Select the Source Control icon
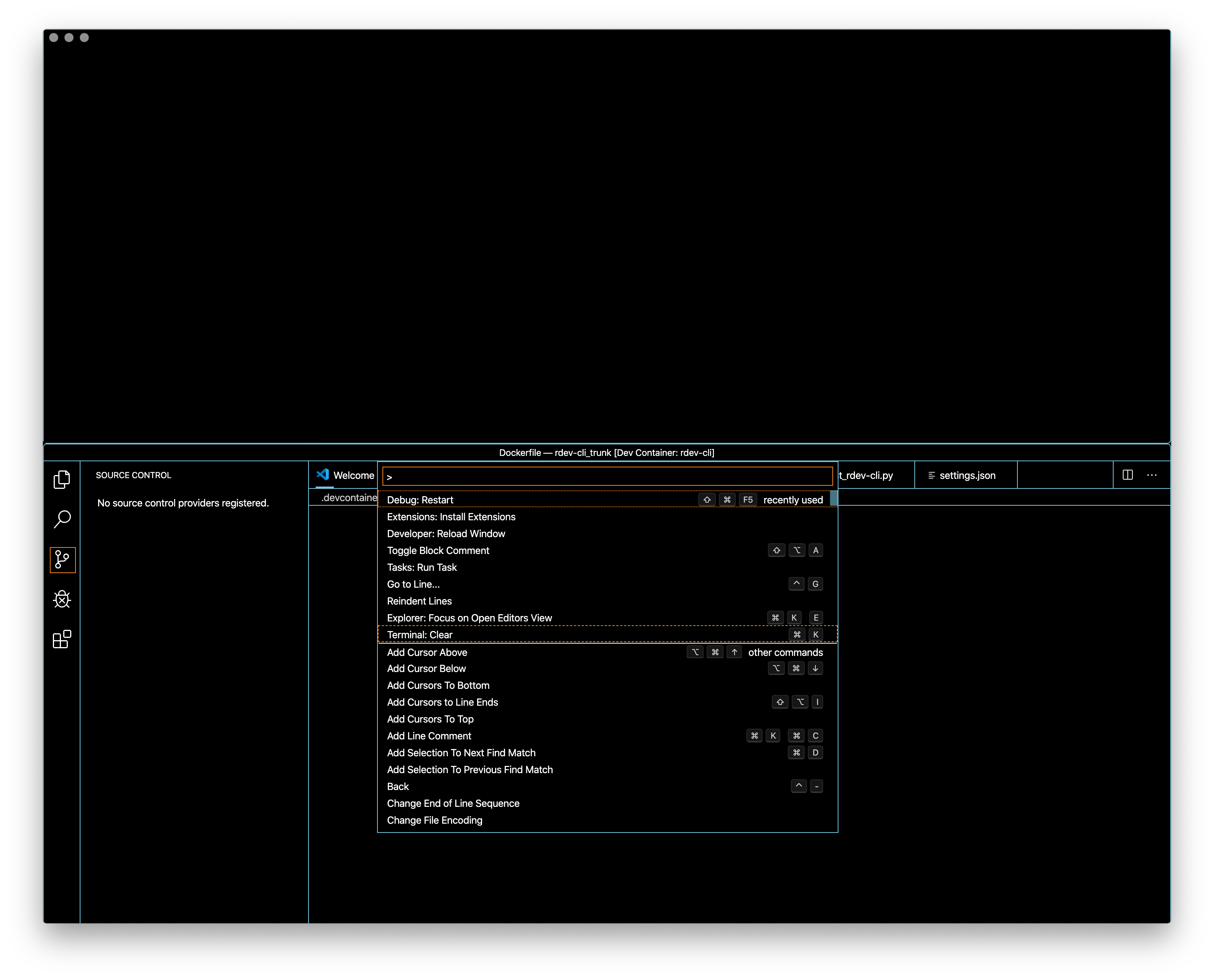This screenshot has height=980, width=1214. [x=62, y=560]
